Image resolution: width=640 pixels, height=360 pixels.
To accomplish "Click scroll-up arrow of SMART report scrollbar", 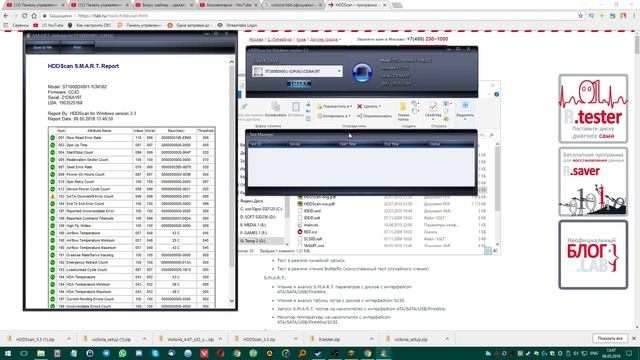I will tap(231, 62).
